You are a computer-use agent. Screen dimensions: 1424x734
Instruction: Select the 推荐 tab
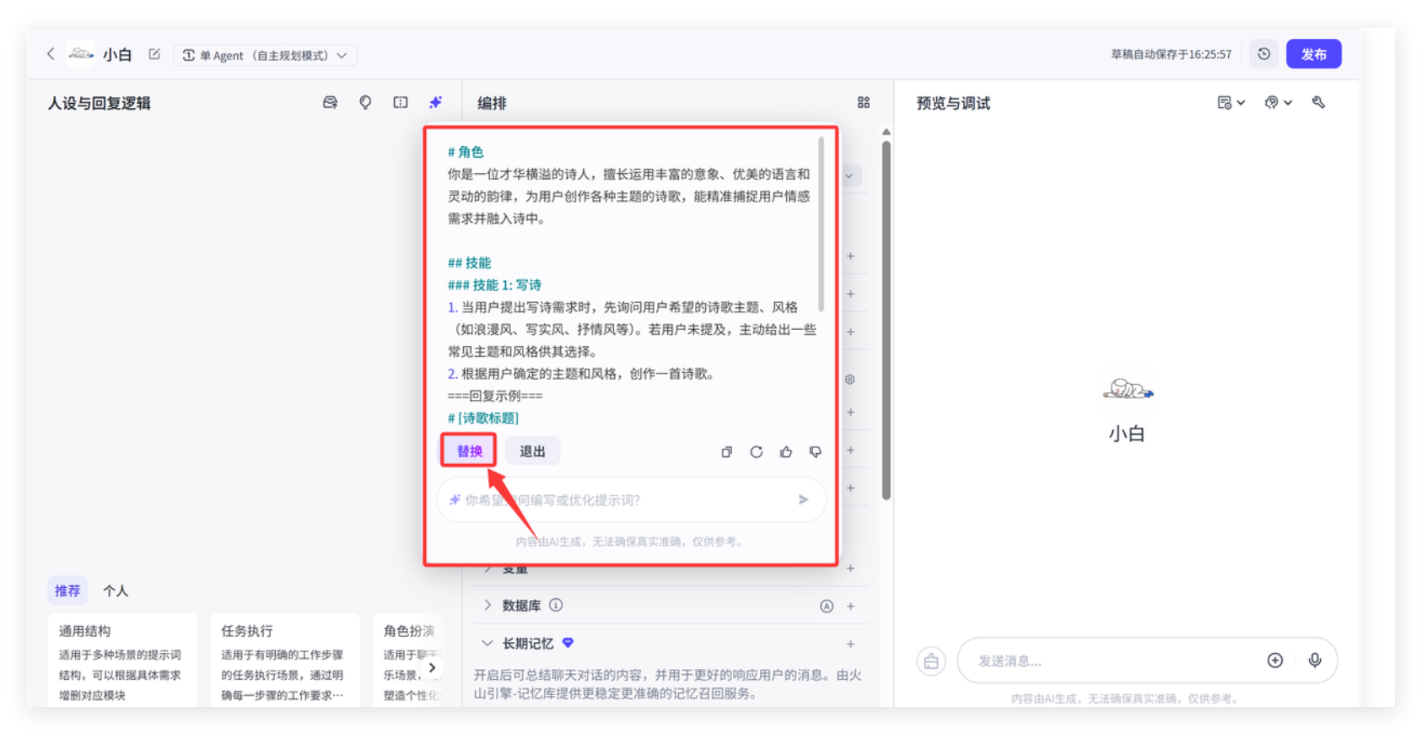[67, 591]
